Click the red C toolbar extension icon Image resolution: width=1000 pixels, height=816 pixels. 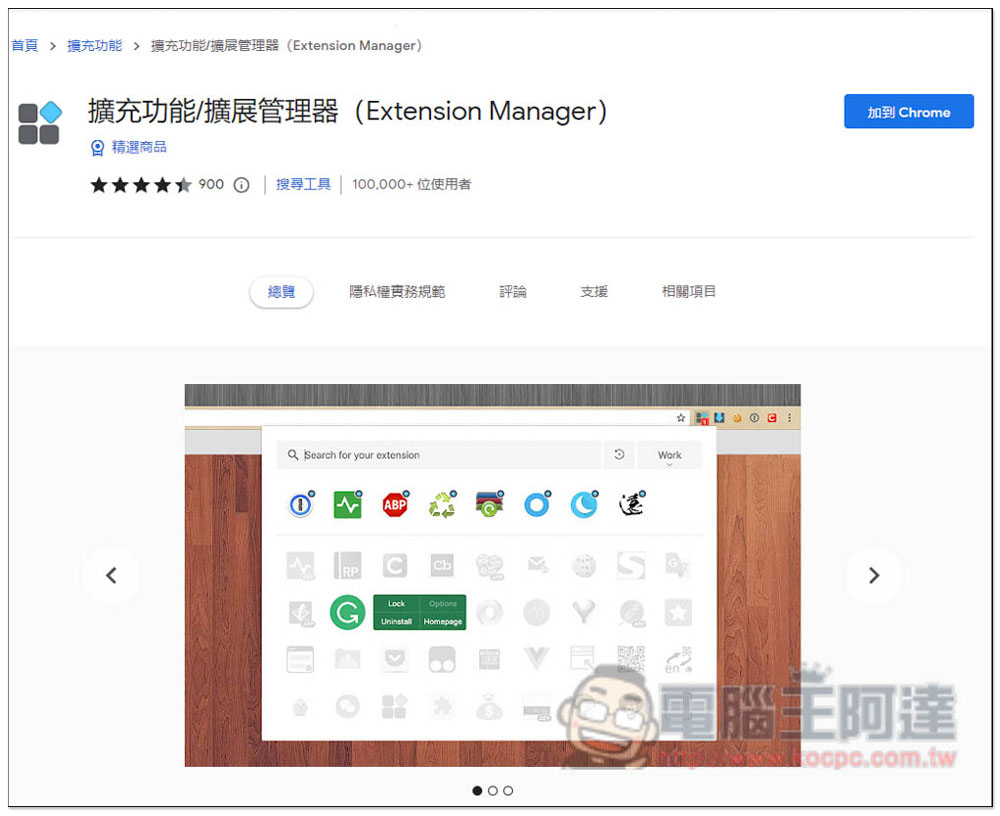tap(772, 418)
